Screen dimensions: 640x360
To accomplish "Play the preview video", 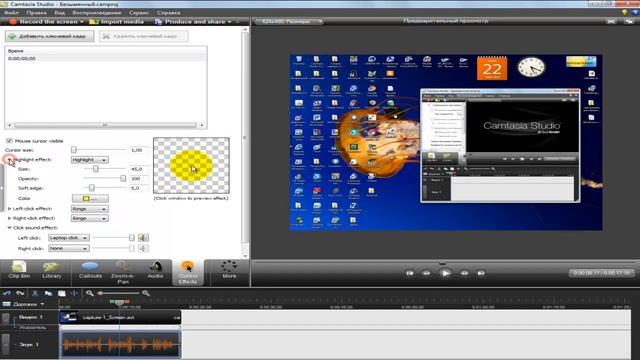I will click(445, 273).
